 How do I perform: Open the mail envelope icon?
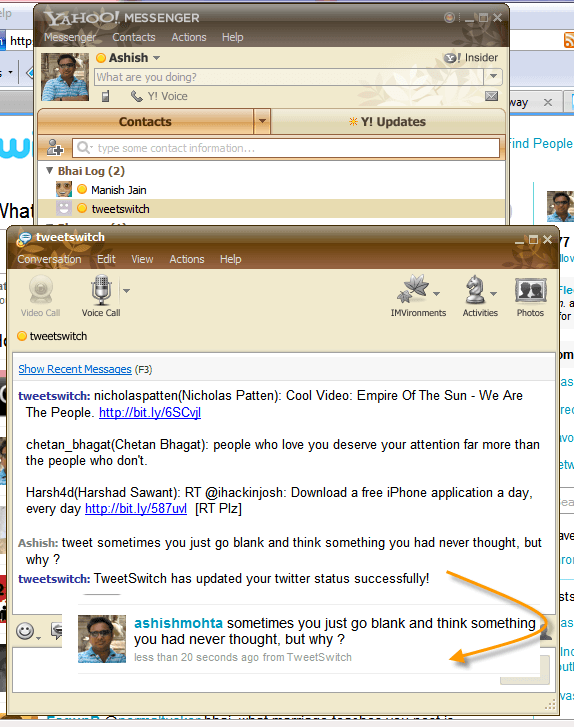coord(491,96)
